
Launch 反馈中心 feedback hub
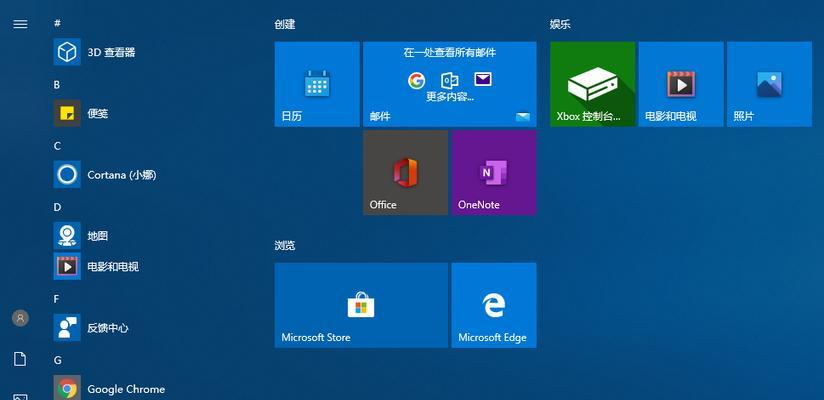click(91, 327)
